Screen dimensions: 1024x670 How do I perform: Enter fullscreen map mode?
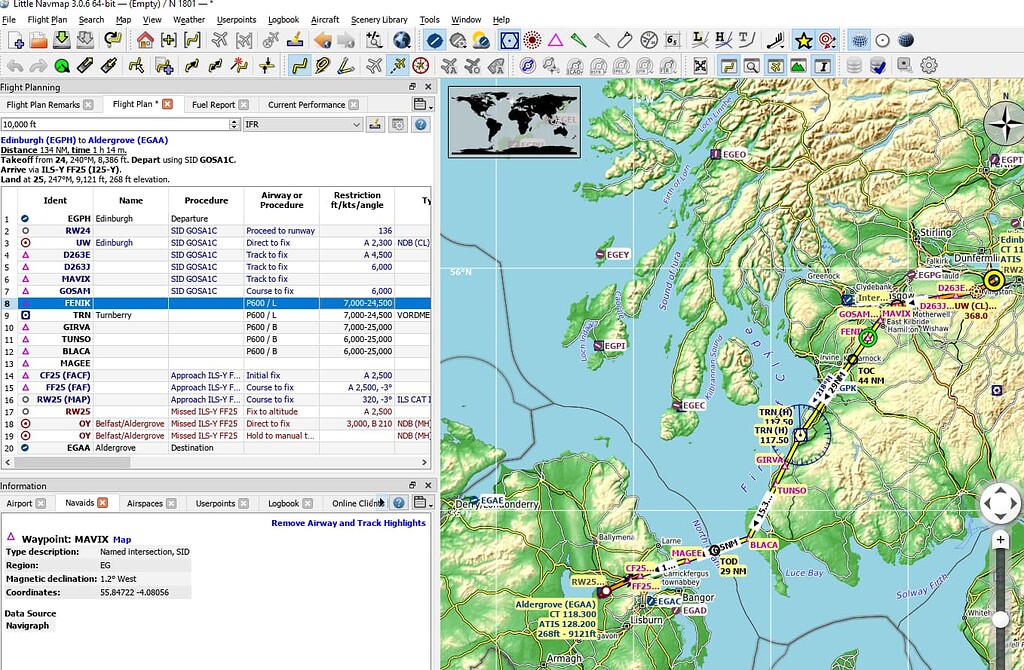(x=700, y=64)
